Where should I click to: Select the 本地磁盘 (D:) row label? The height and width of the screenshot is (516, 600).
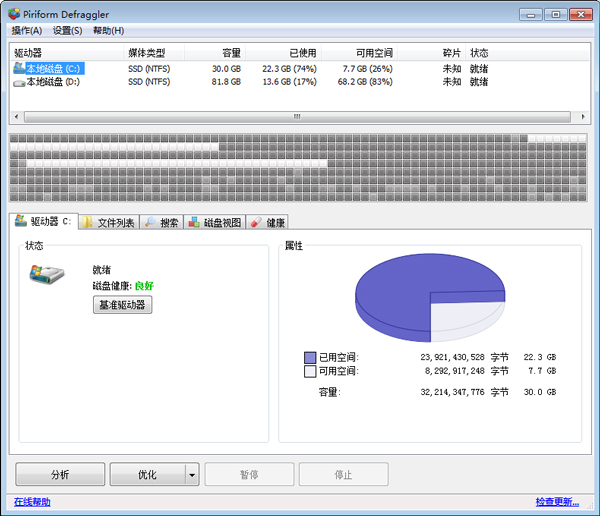click(53, 82)
